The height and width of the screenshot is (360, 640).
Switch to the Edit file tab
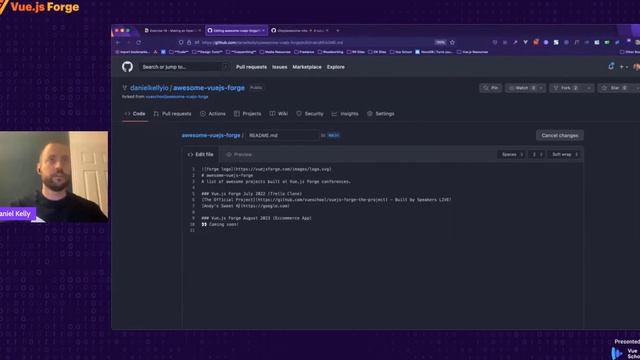click(200, 155)
